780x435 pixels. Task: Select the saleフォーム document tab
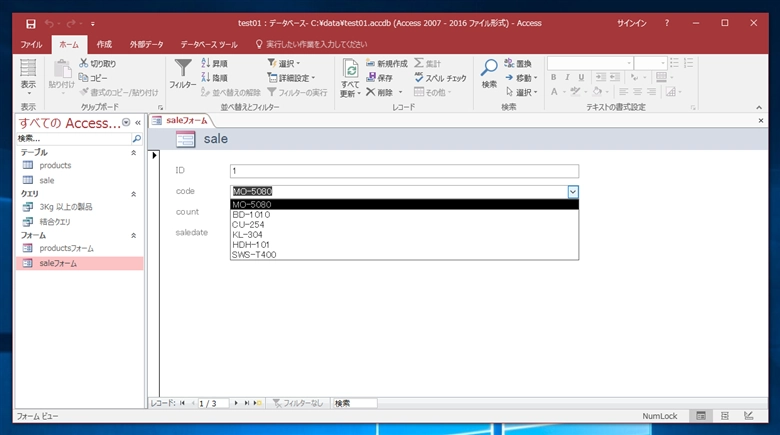(181, 120)
